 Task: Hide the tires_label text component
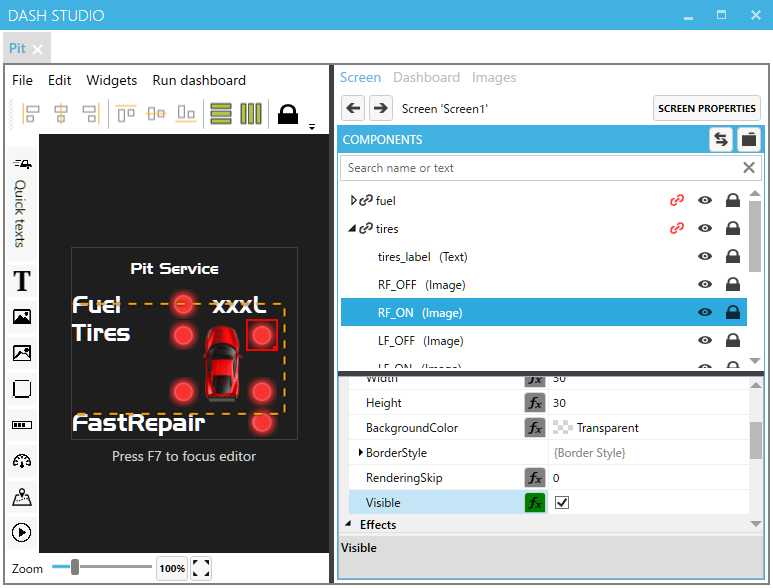[x=705, y=256]
